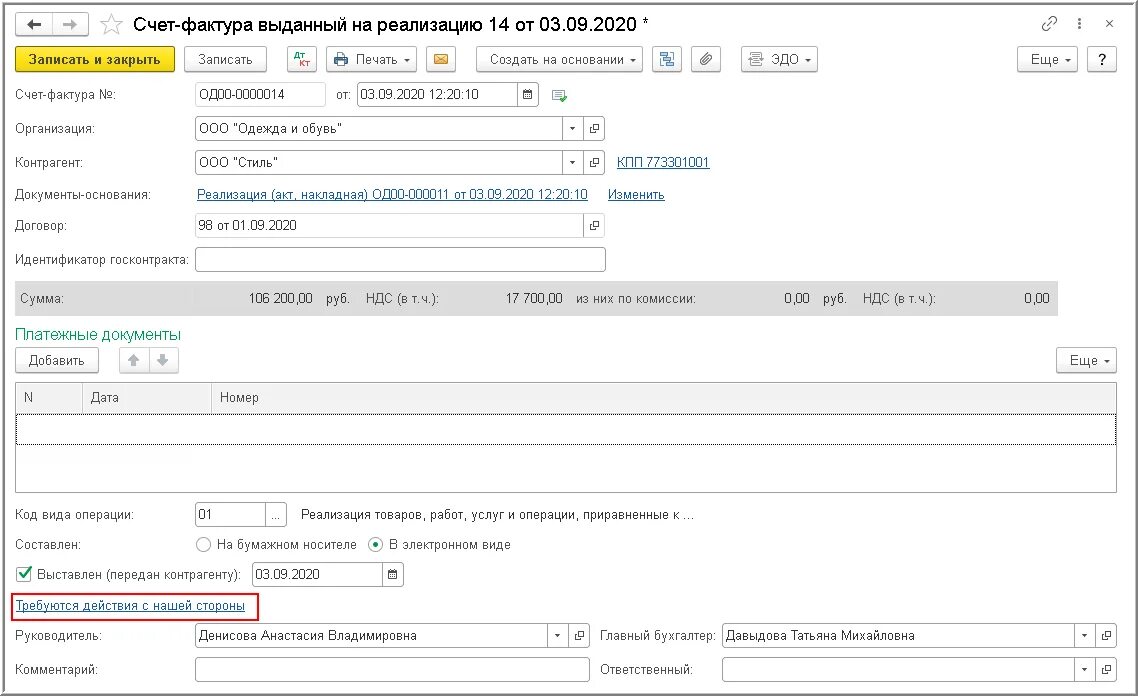The height and width of the screenshot is (696, 1138).
Task: Open Требуются действия с нашей стороны link
Action: pyautogui.click(x=131, y=606)
